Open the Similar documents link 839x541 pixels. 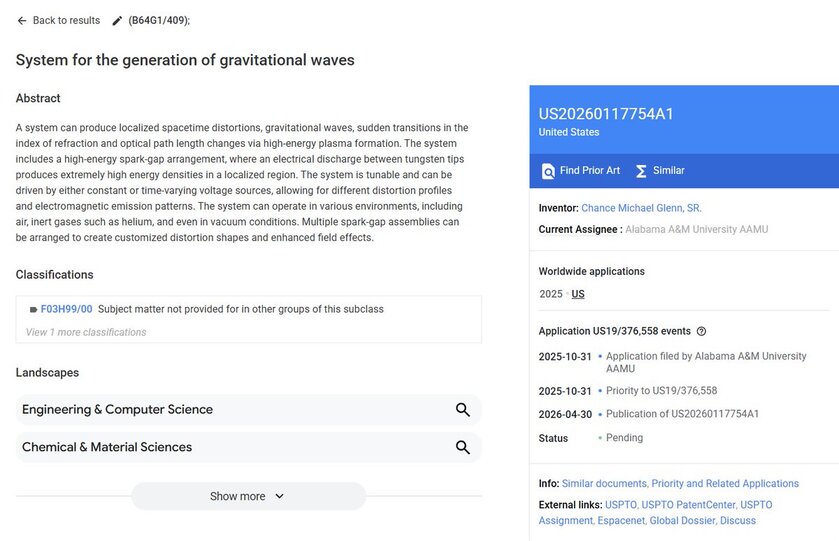[x=604, y=484]
